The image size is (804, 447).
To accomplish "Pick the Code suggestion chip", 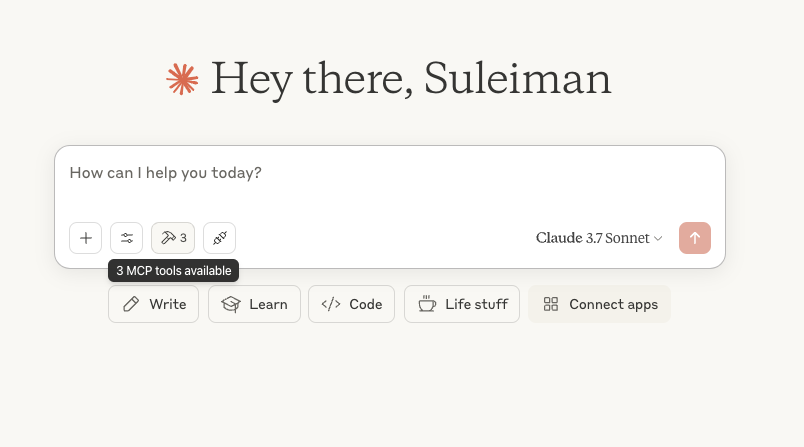I will [351, 304].
